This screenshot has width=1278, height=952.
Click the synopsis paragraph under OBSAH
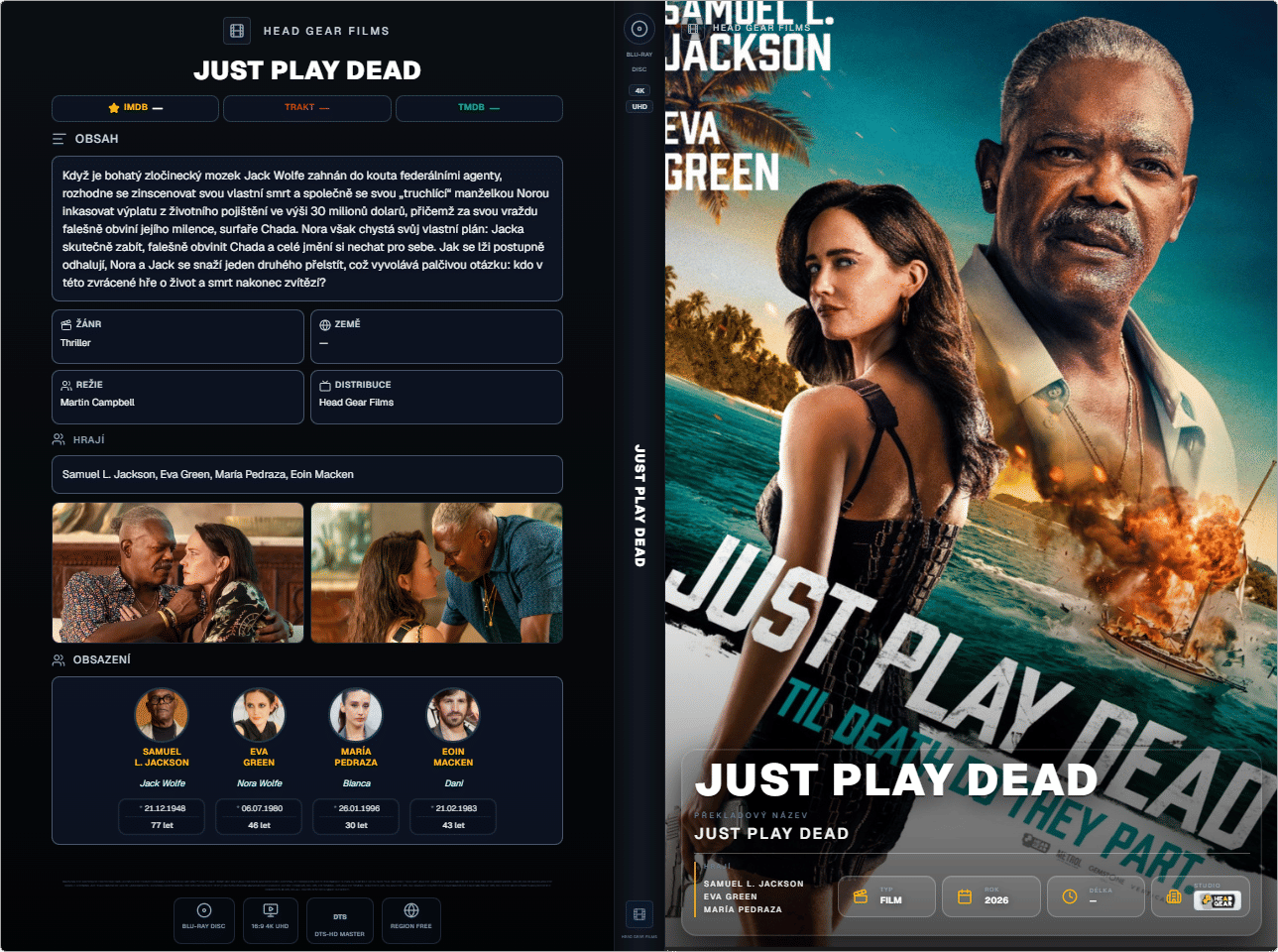coord(306,229)
